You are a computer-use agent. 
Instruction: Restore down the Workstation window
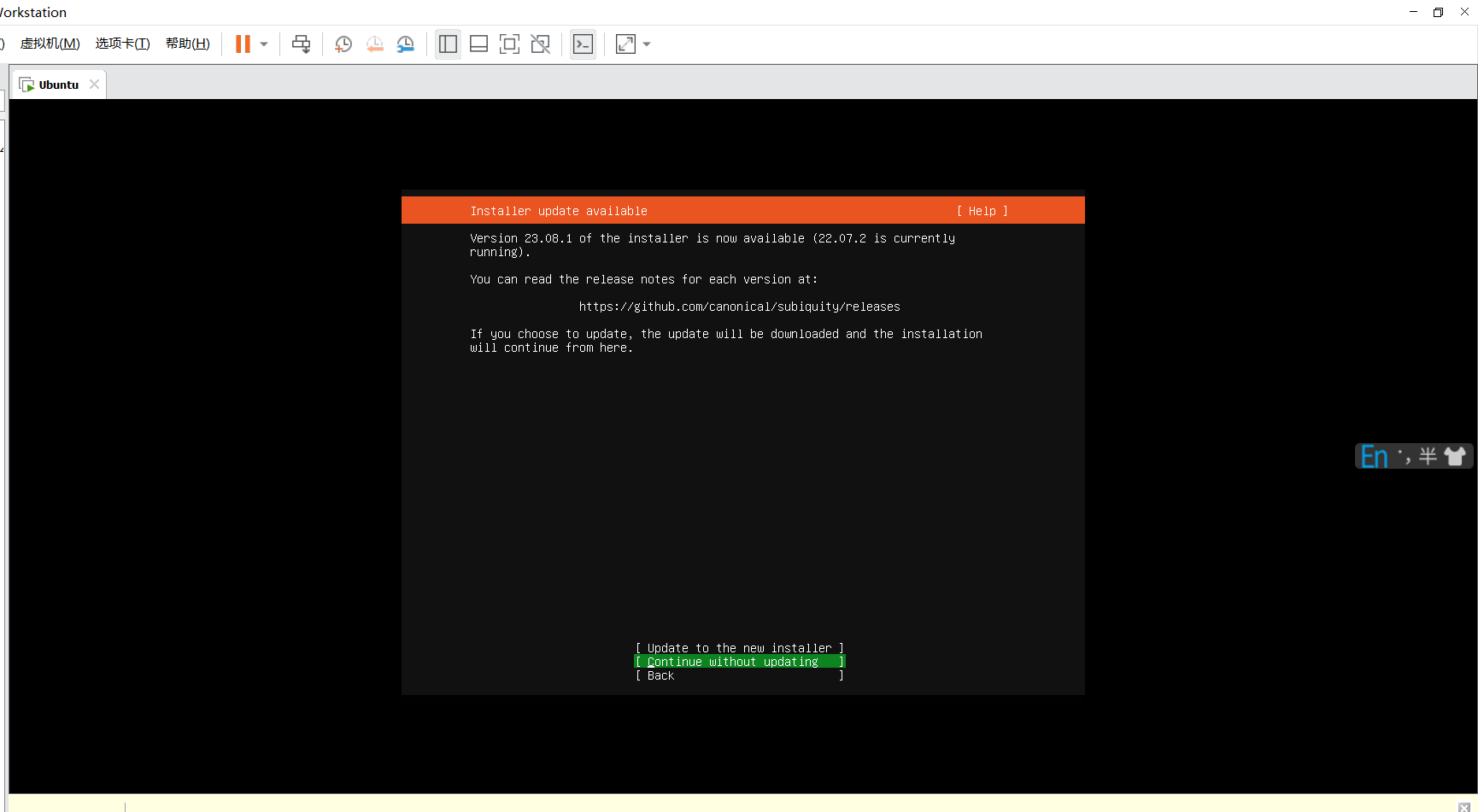1438,12
